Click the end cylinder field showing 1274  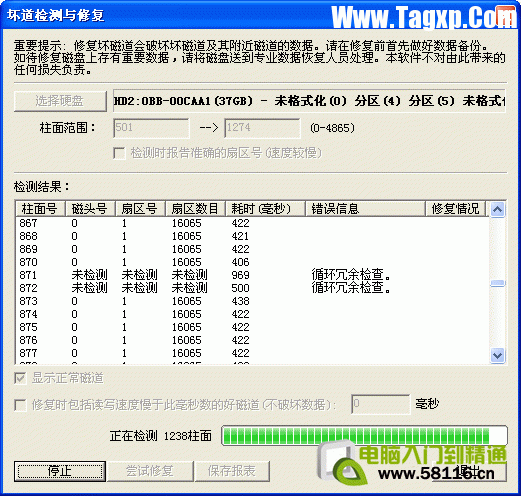[262, 128]
